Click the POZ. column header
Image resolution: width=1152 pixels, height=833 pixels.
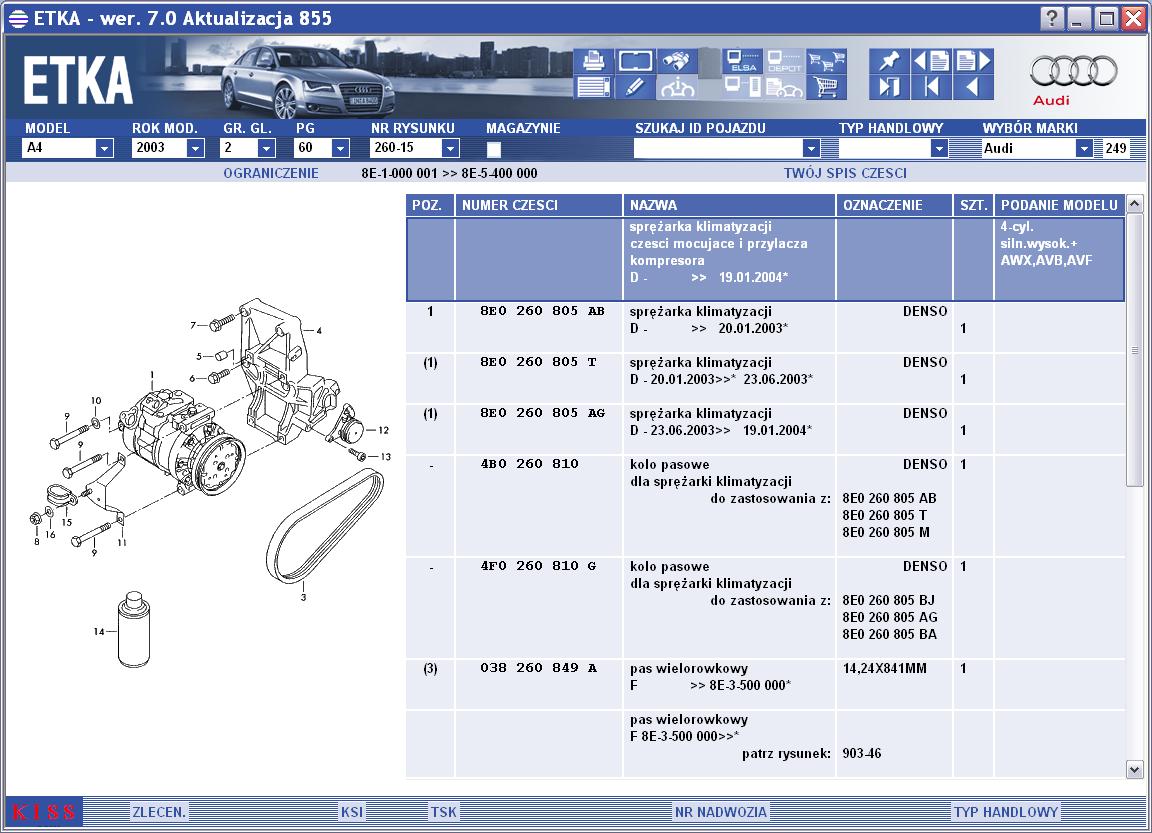coord(430,205)
